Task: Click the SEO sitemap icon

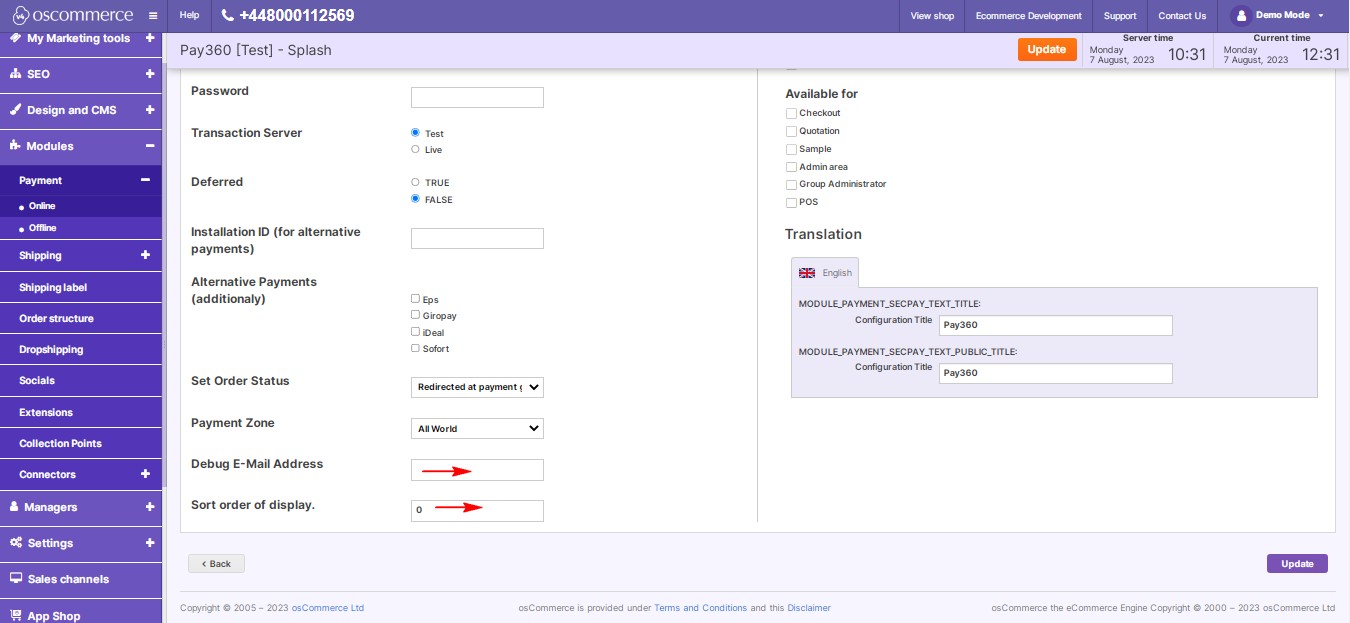Action: tap(15, 74)
